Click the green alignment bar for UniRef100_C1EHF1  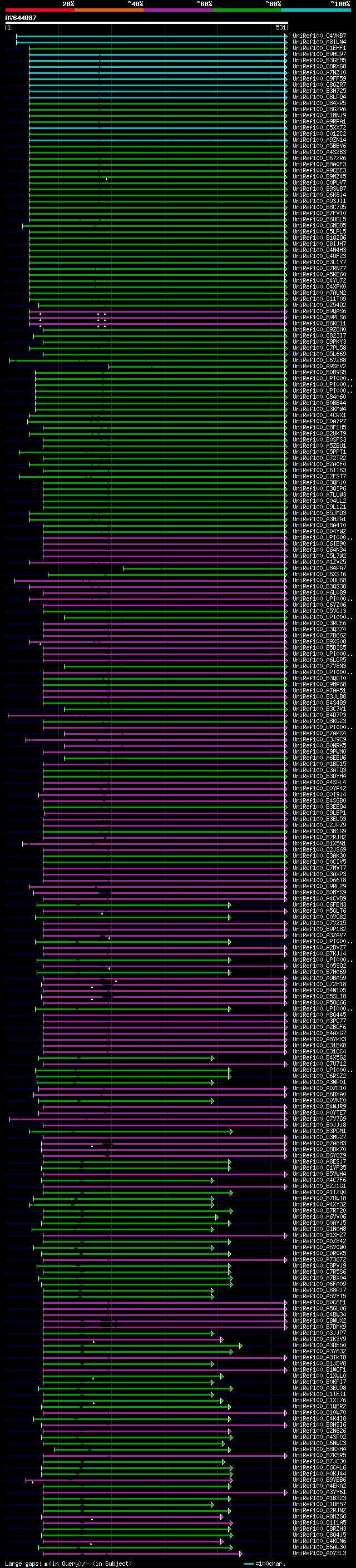pos(158,48)
